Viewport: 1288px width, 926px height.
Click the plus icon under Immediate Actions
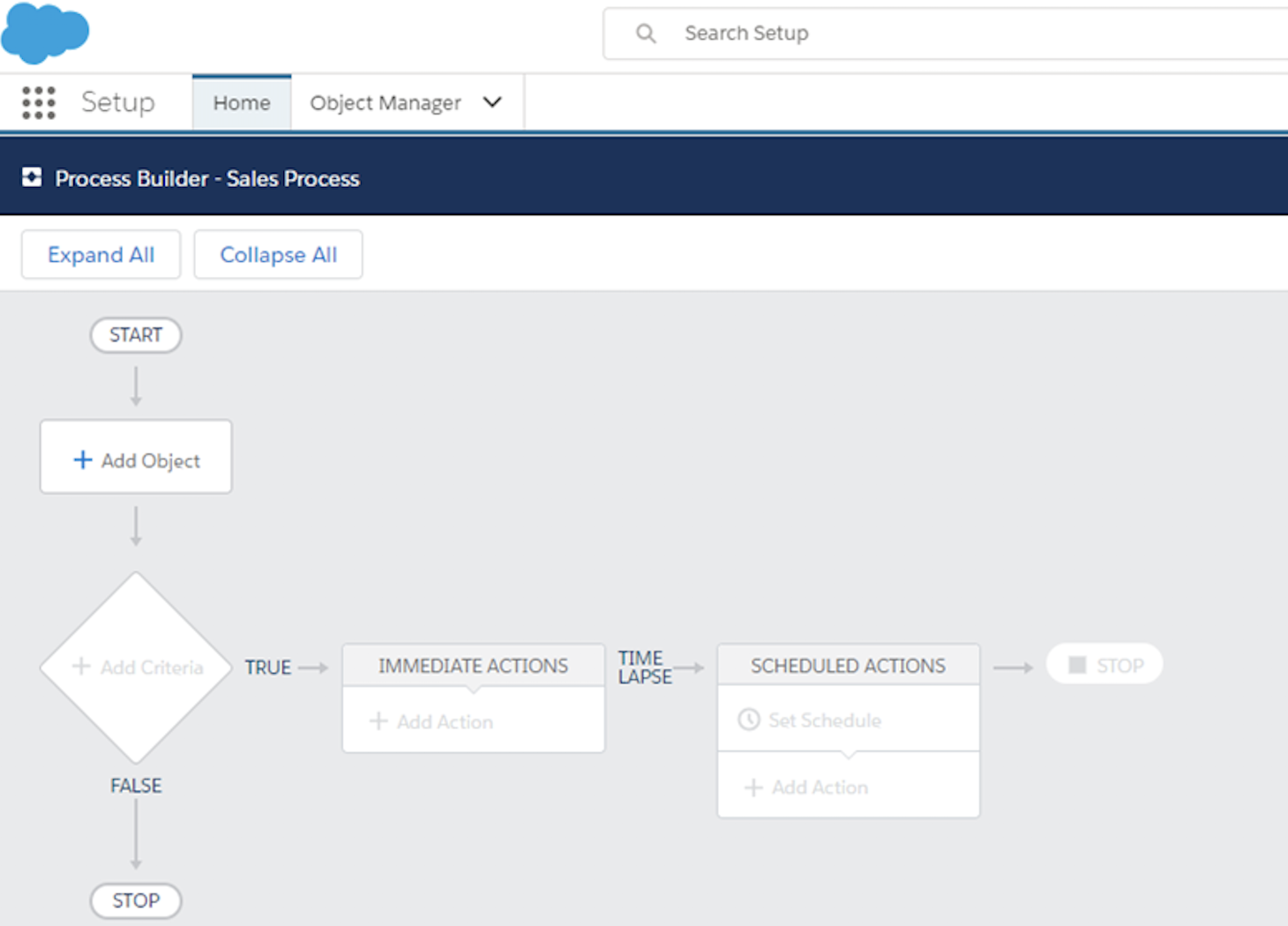pyautogui.click(x=378, y=721)
